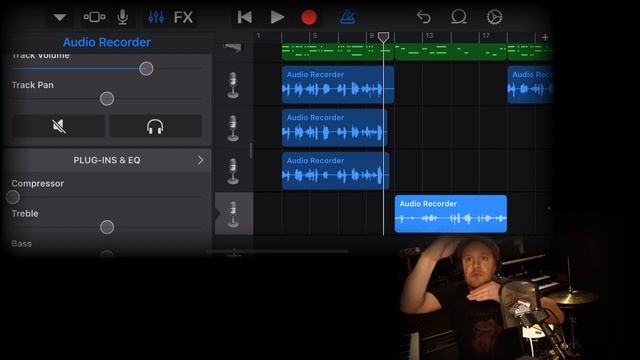
Task: Solo the track with headphones button
Action: click(155, 126)
